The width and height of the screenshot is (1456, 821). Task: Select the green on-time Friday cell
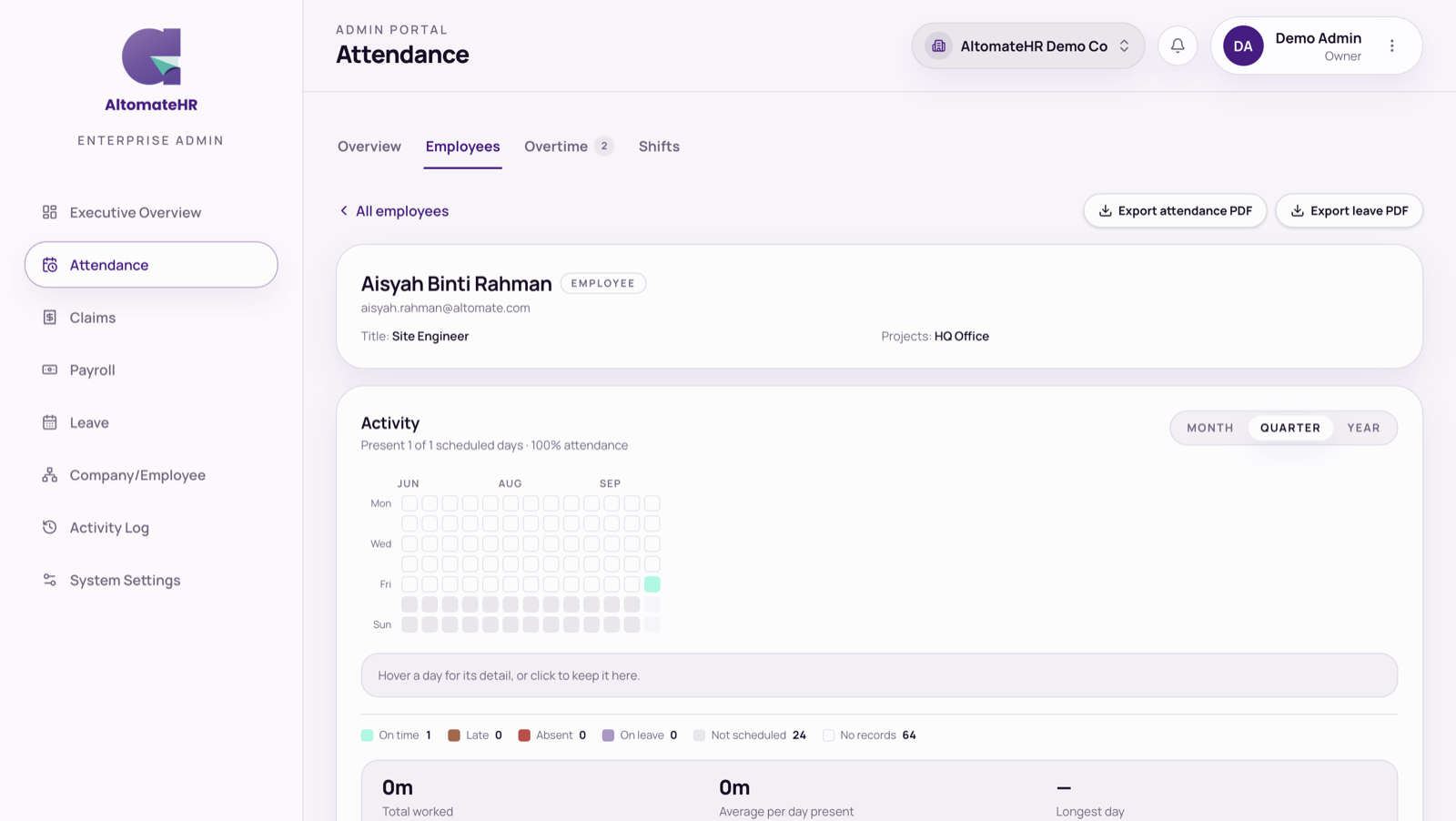click(x=652, y=584)
